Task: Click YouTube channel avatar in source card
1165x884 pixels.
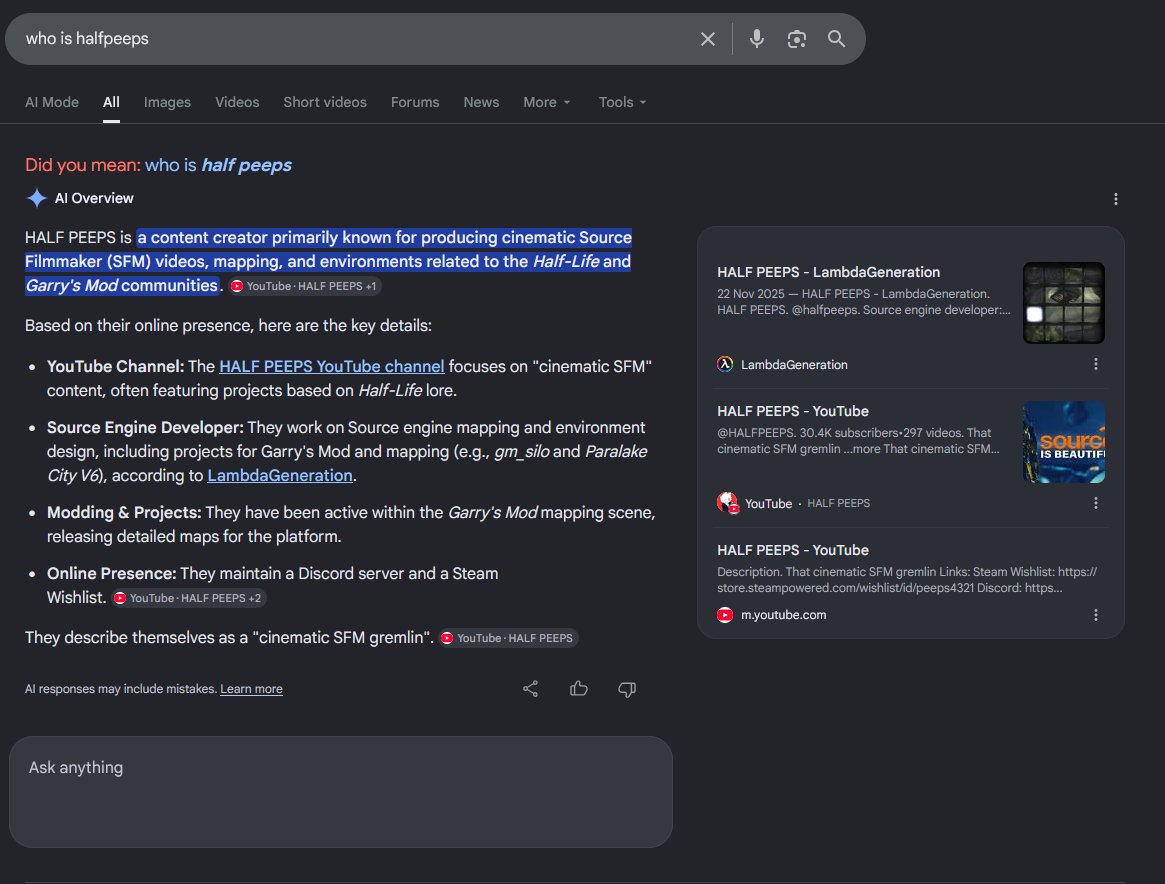Action: 727,503
